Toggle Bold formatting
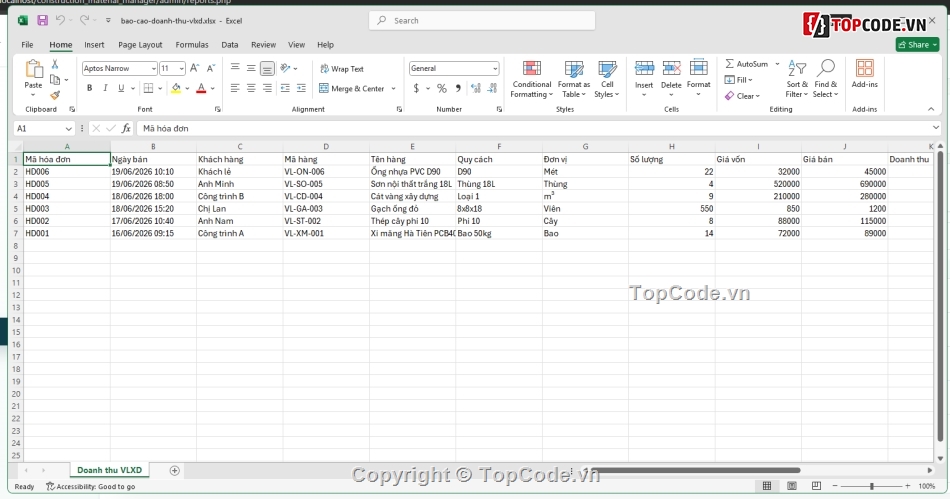The height and width of the screenshot is (499, 950). (90, 88)
